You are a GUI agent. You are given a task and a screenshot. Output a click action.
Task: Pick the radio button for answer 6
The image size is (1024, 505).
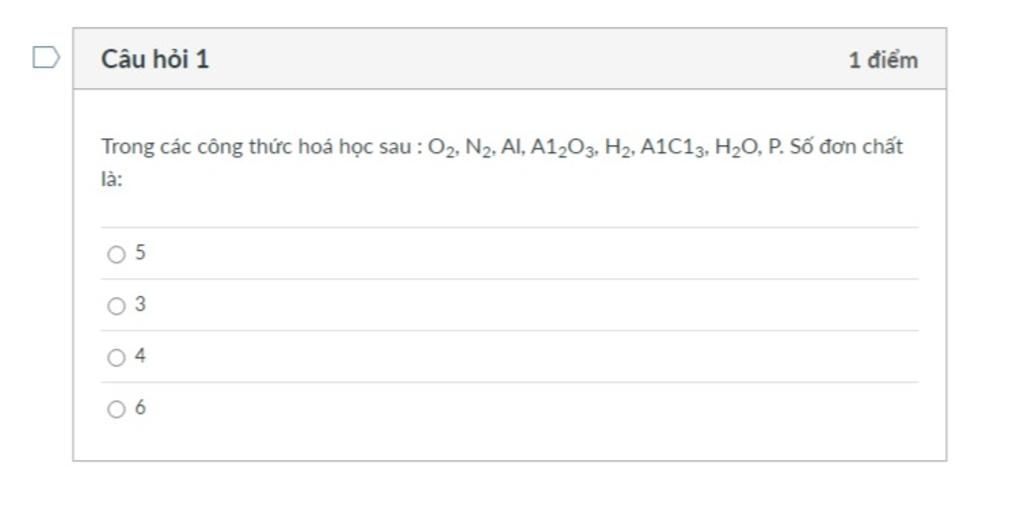point(116,409)
